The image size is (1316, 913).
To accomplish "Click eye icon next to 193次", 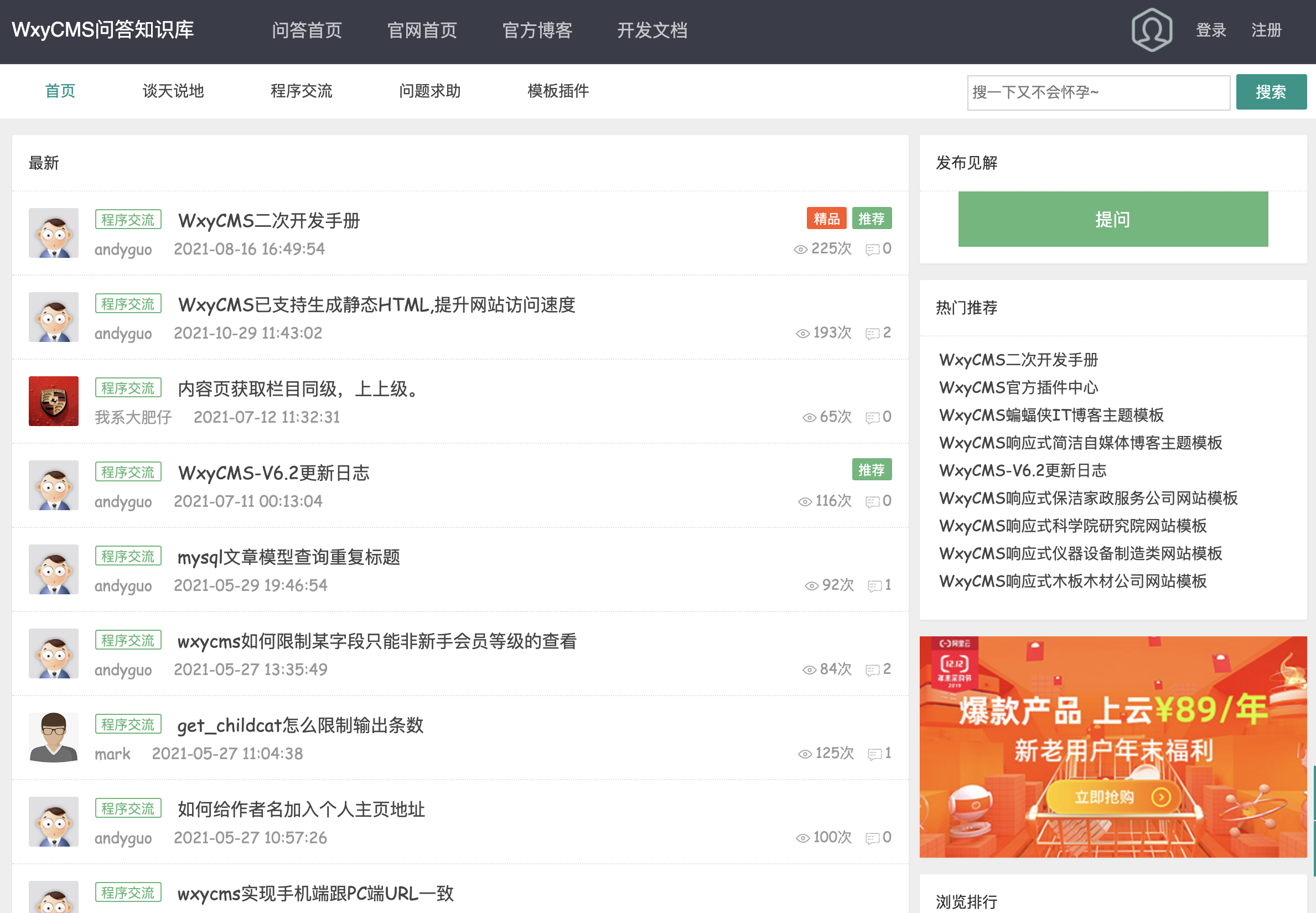I will (803, 334).
